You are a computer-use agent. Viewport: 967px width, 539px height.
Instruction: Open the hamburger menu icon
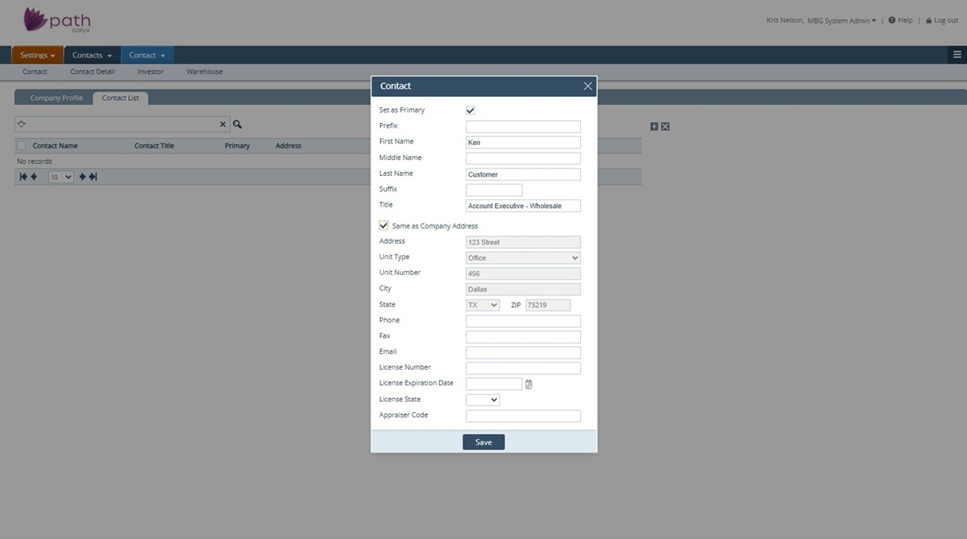click(x=957, y=55)
